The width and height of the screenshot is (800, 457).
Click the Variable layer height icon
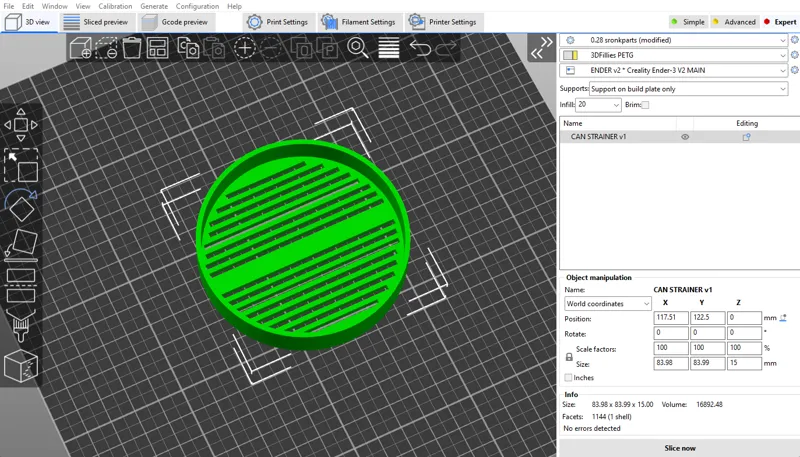click(x=389, y=48)
